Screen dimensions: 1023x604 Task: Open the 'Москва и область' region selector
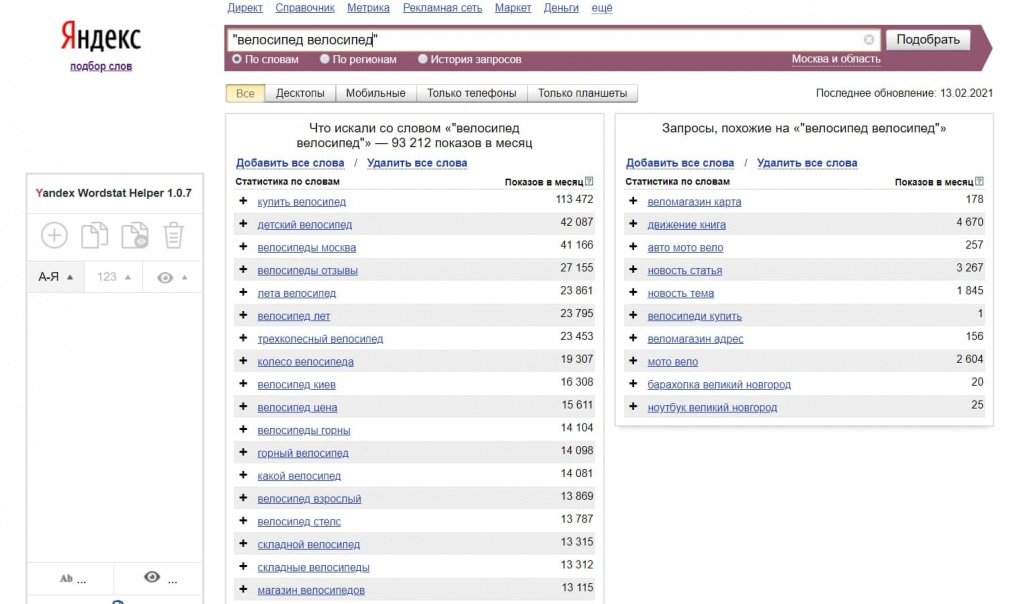coord(836,59)
